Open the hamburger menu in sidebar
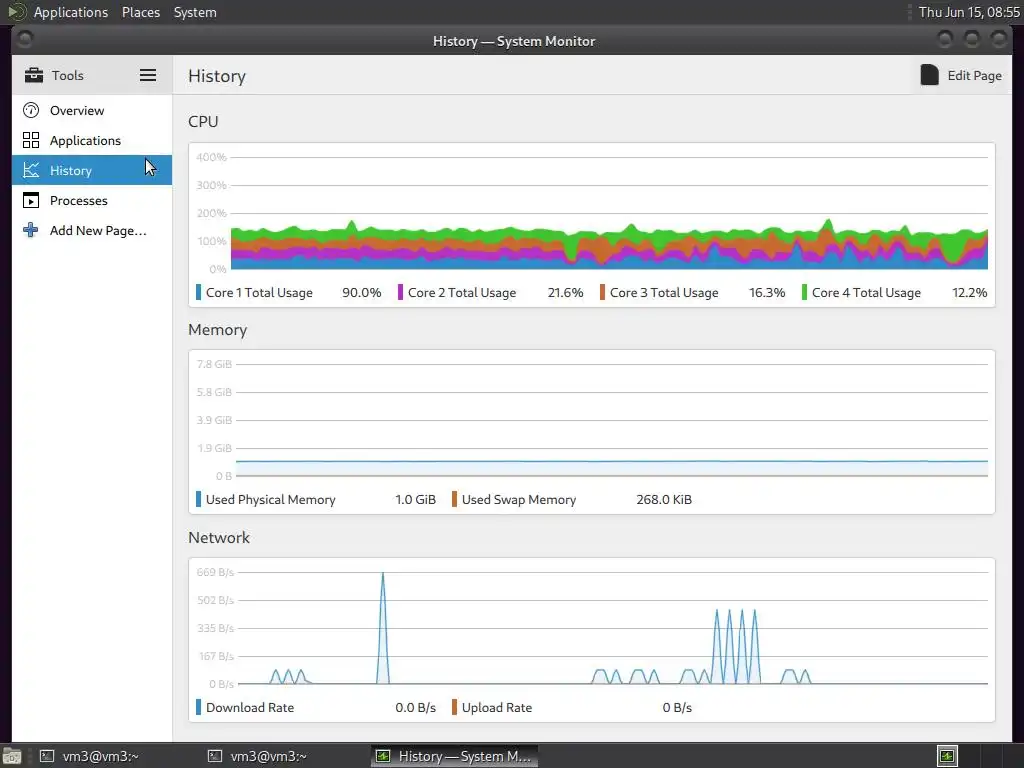The width and height of the screenshot is (1024, 768). [148, 75]
